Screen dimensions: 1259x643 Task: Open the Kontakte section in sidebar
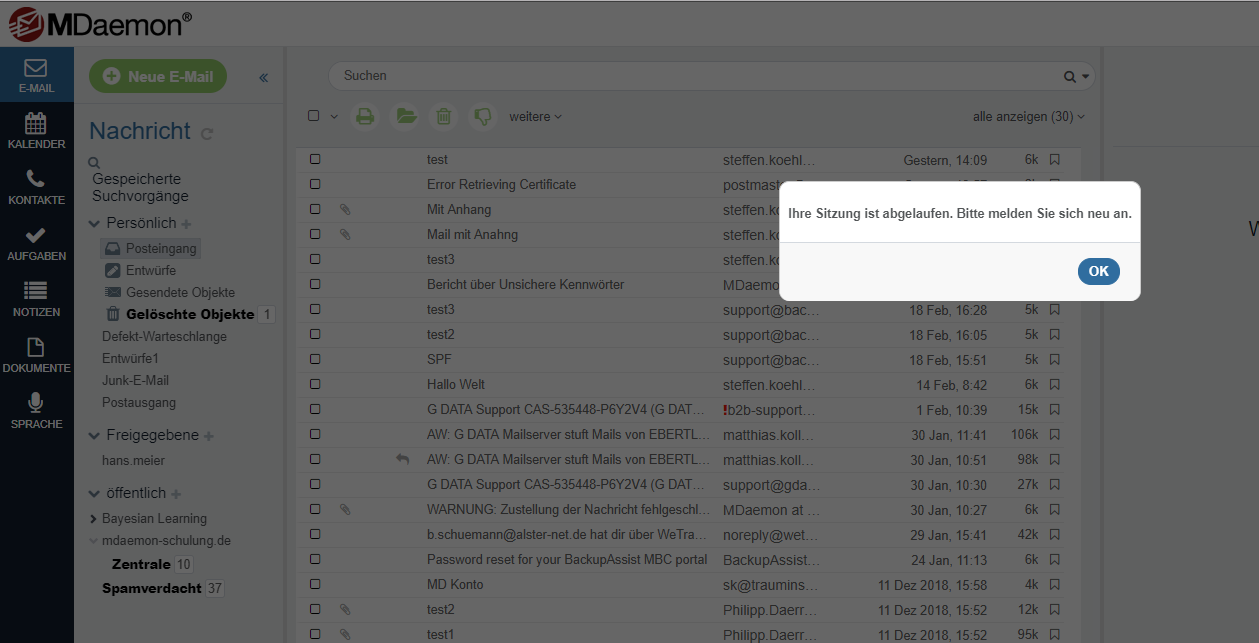point(36,187)
